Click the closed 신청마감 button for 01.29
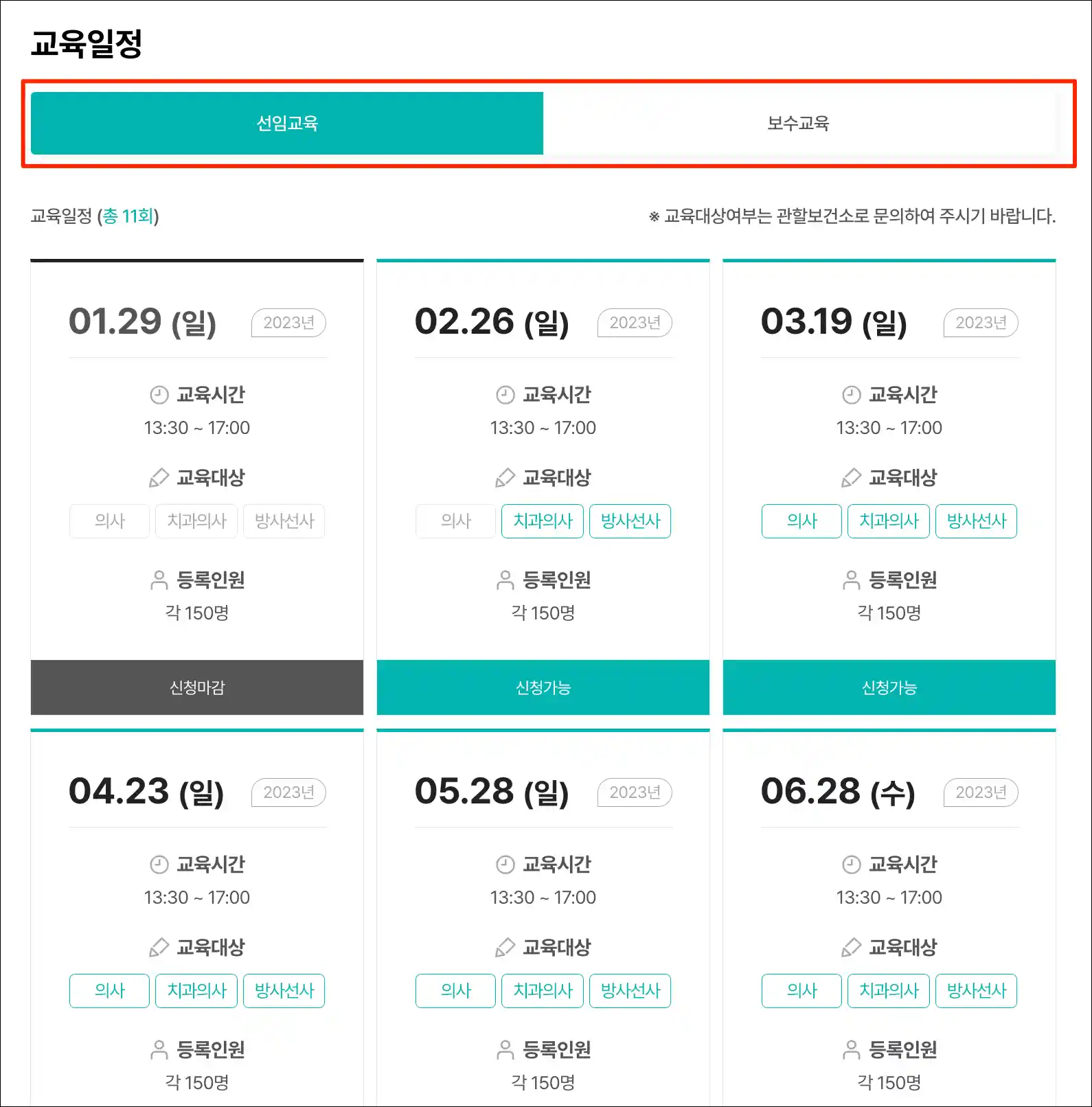 pos(197,687)
